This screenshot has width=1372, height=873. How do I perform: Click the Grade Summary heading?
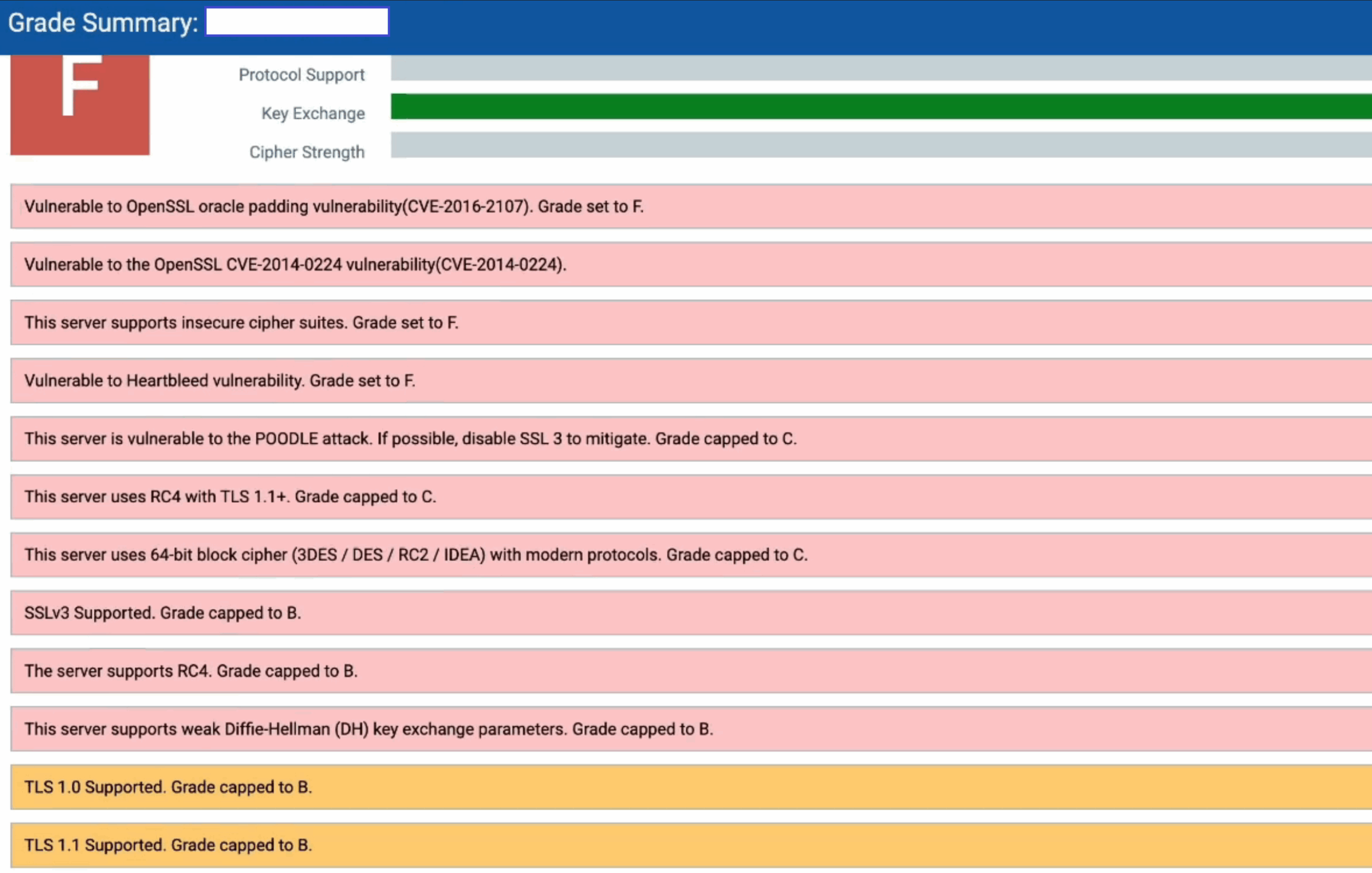click(103, 23)
